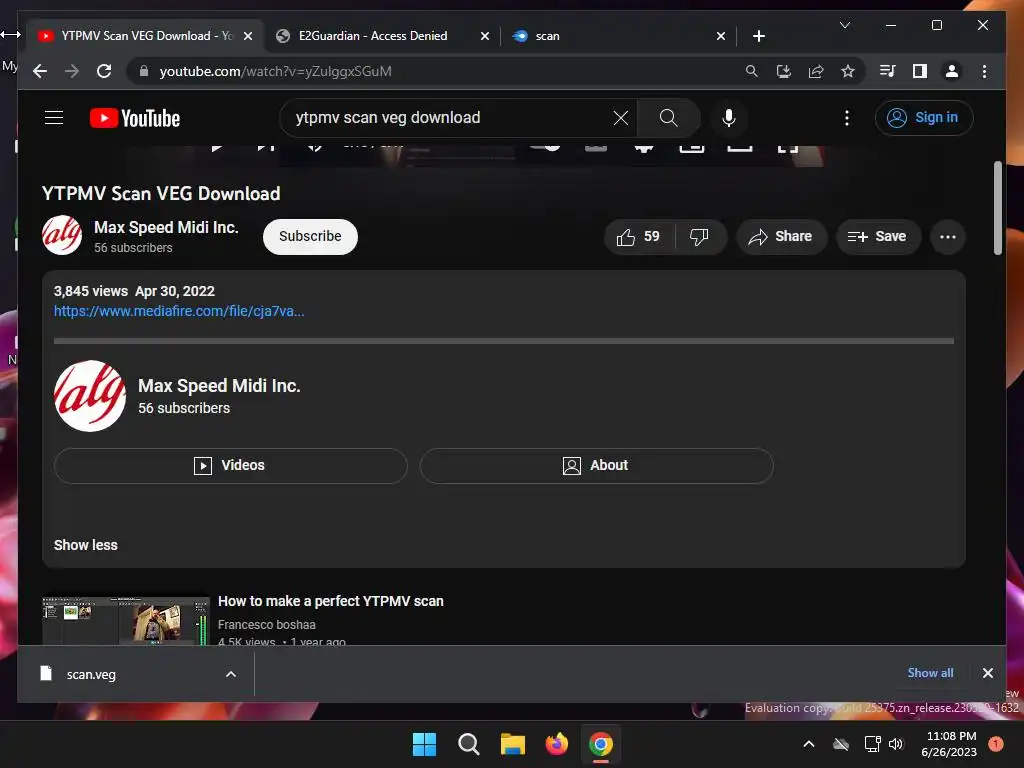
Task: Click the Share button
Action: (x=782, y=236)
